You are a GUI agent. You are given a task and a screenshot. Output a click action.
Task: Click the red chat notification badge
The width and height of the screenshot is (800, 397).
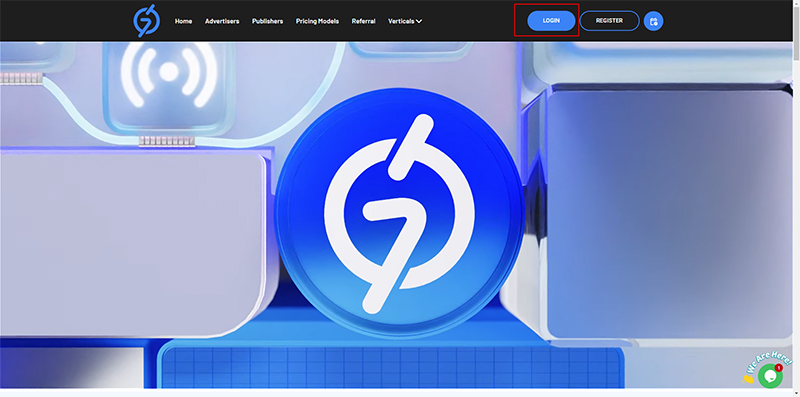[779, 367]
